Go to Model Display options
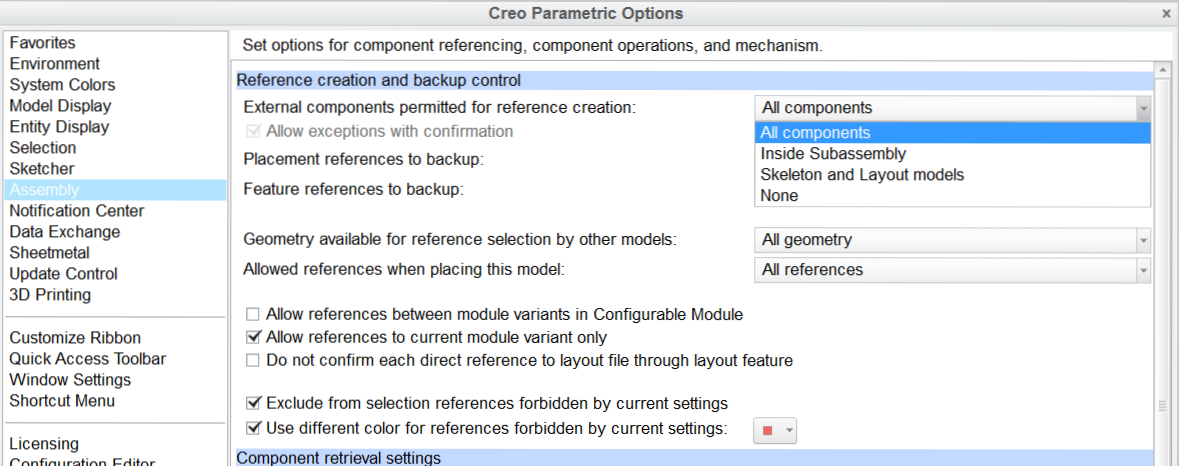 60,106
